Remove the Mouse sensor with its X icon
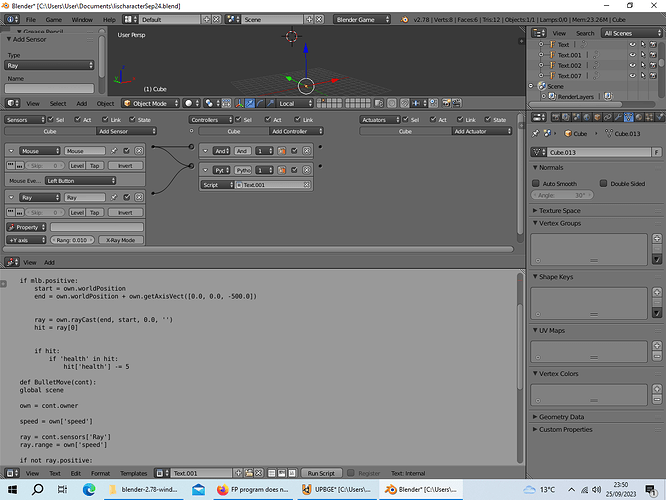This screenshot has height=500, width=666. pos(139,151)
